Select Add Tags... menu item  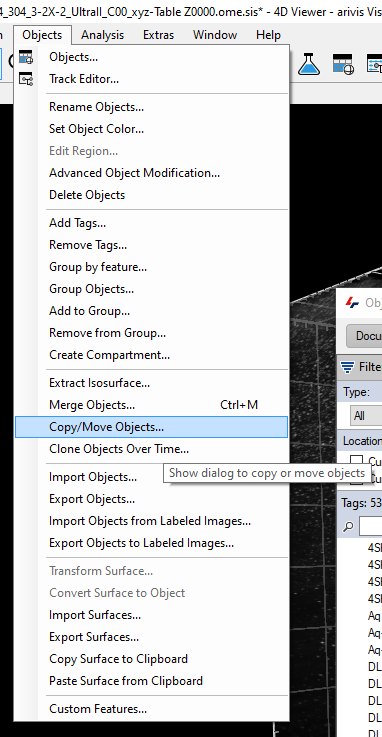[x=151, y=223]
